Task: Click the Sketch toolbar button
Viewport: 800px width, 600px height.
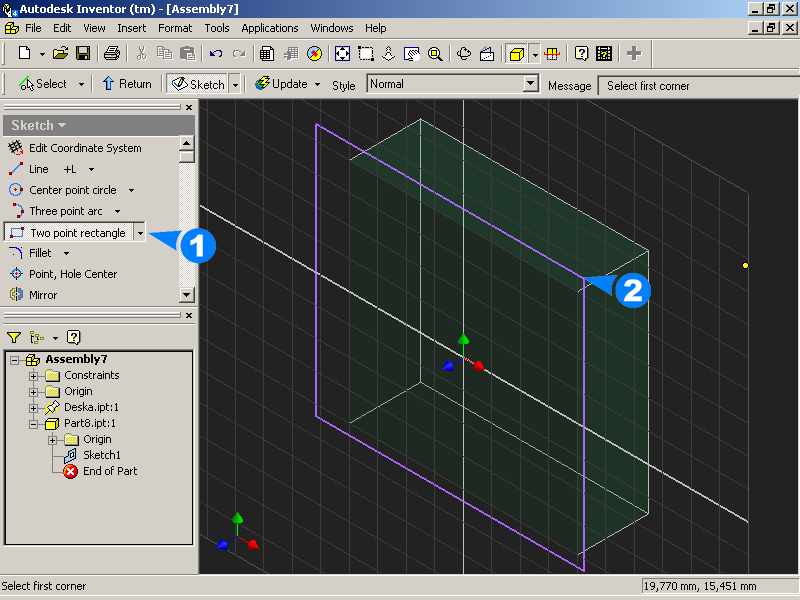Action: point(198,84)
